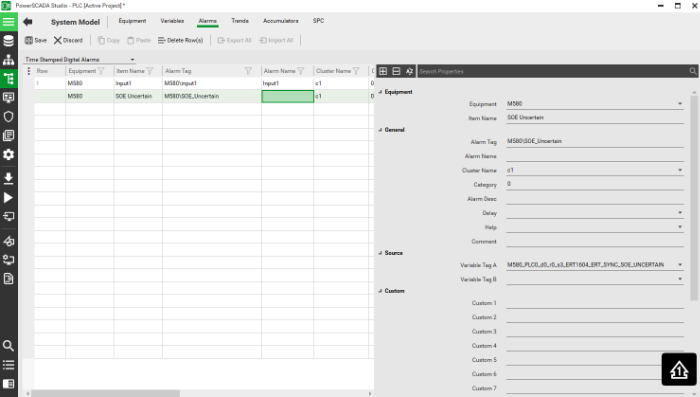Open the Cluster Name c1 property dropdown

680,170
